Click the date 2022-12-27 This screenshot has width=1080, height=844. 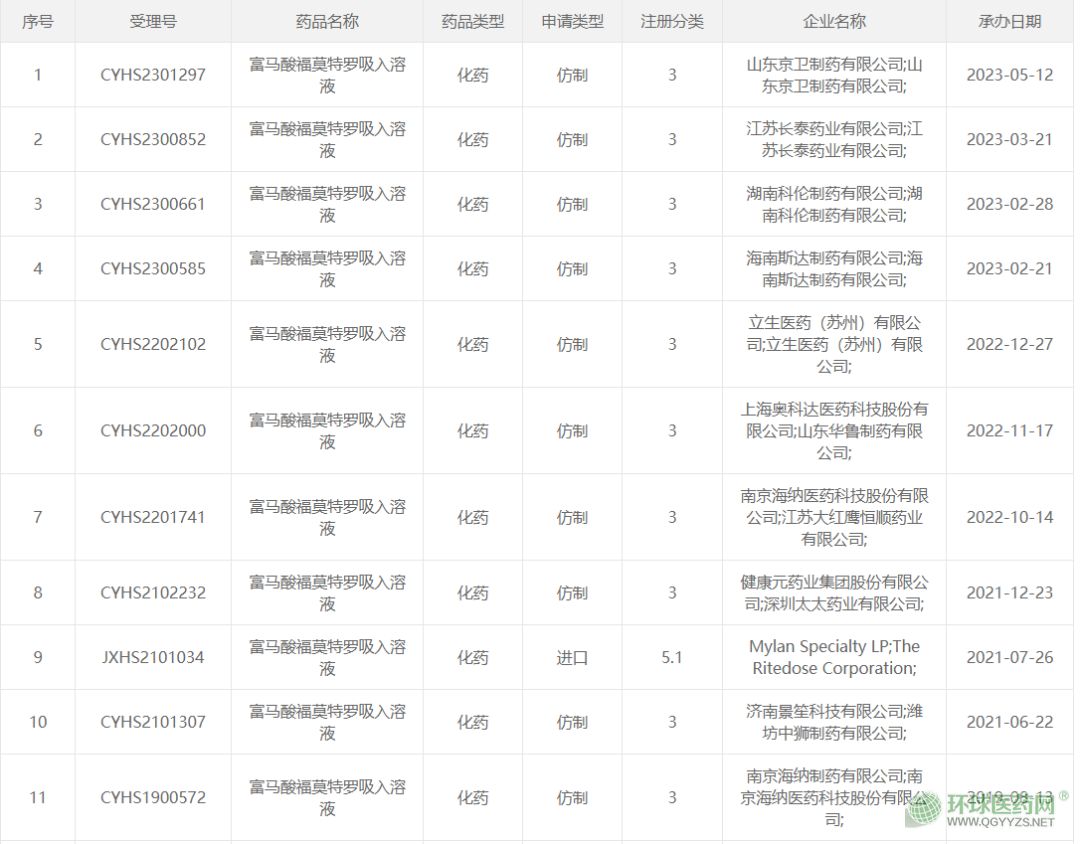click(1009, 344)
